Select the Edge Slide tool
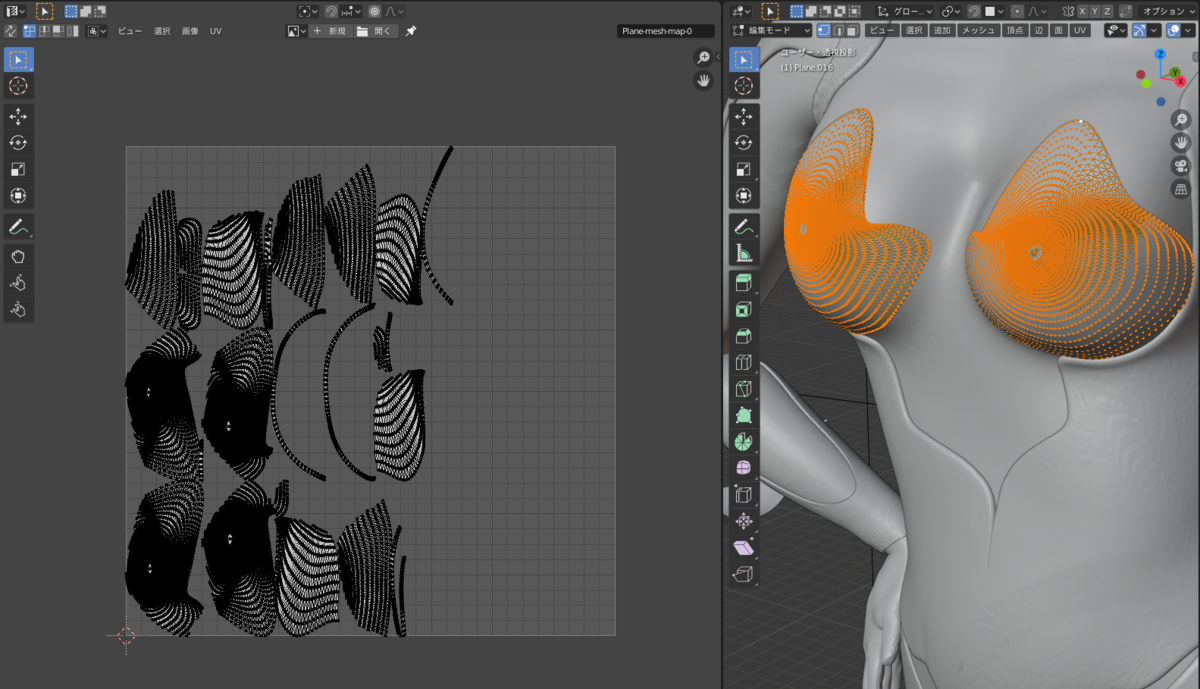 click(744, 494)
